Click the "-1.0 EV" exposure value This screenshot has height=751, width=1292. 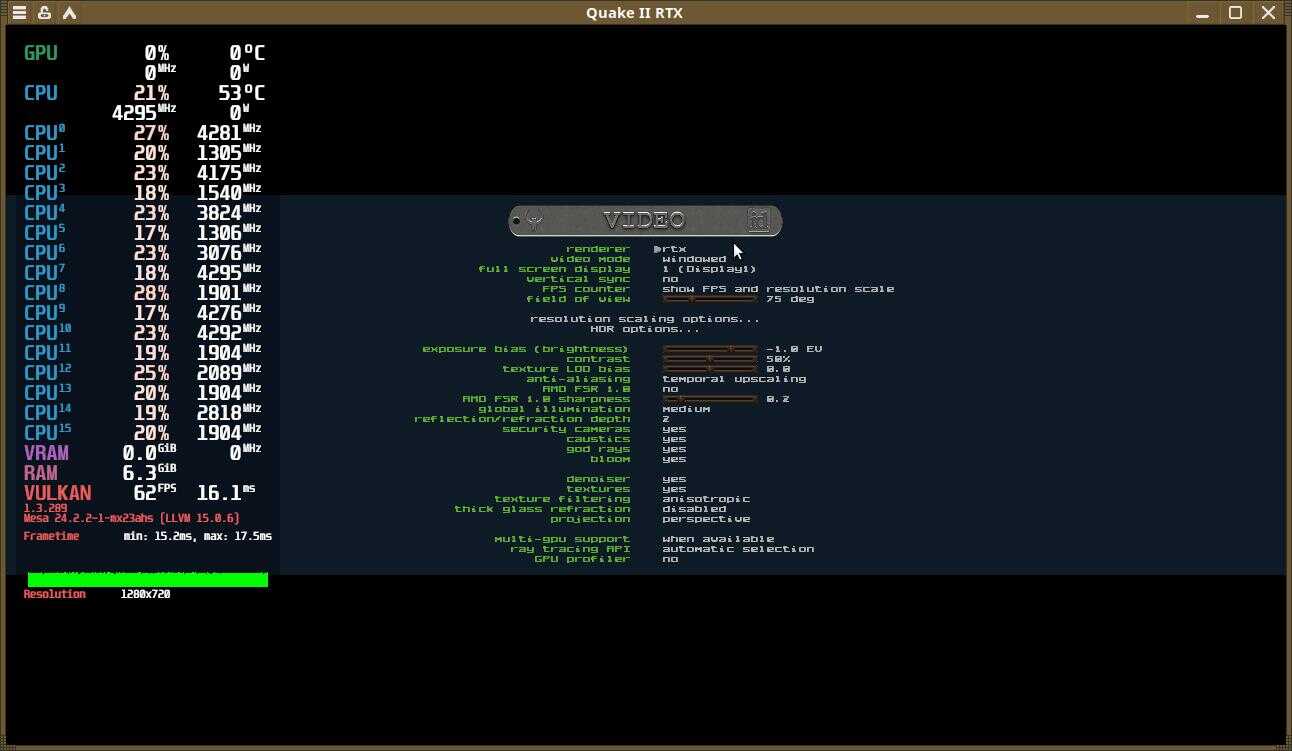tap(794, 349)
